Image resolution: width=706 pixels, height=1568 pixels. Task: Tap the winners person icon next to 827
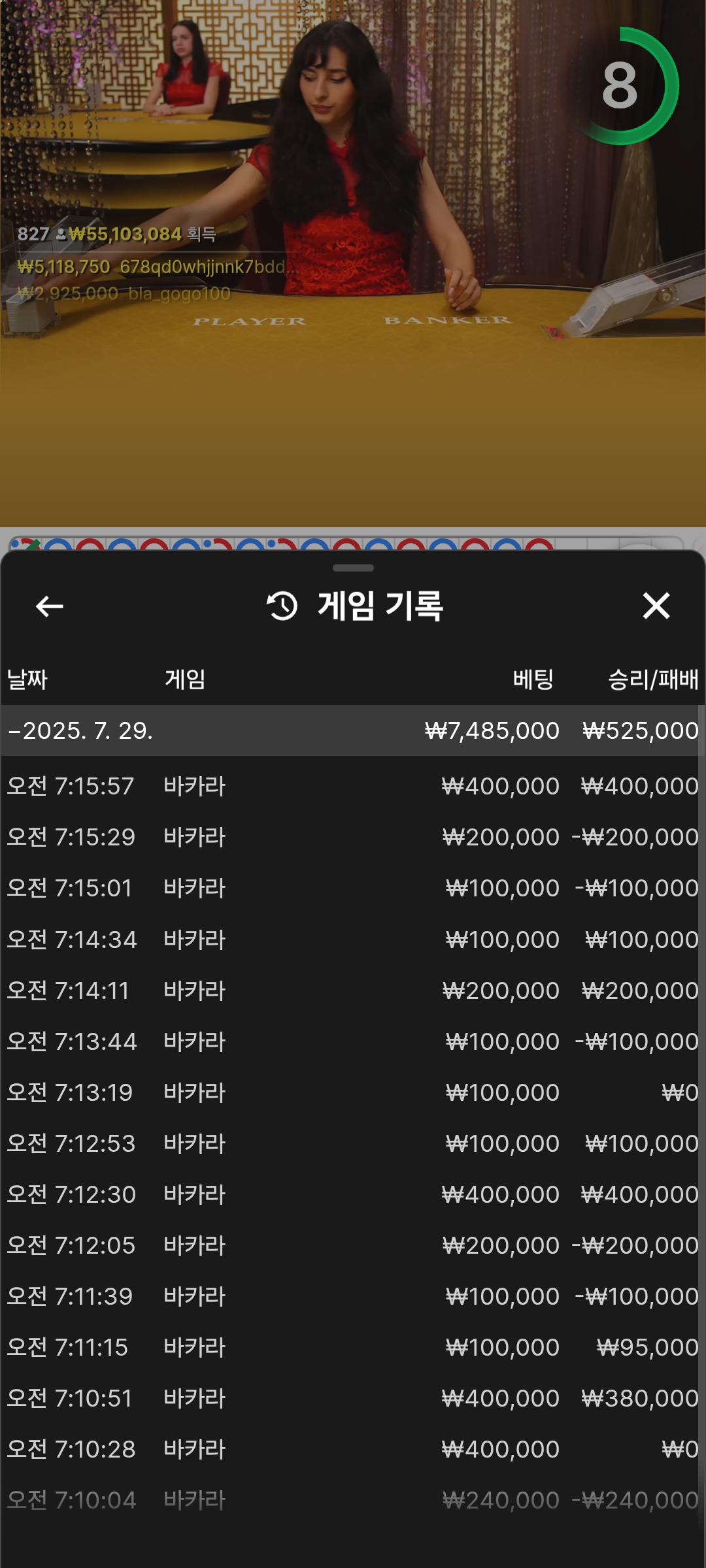(x=61, y=234)
